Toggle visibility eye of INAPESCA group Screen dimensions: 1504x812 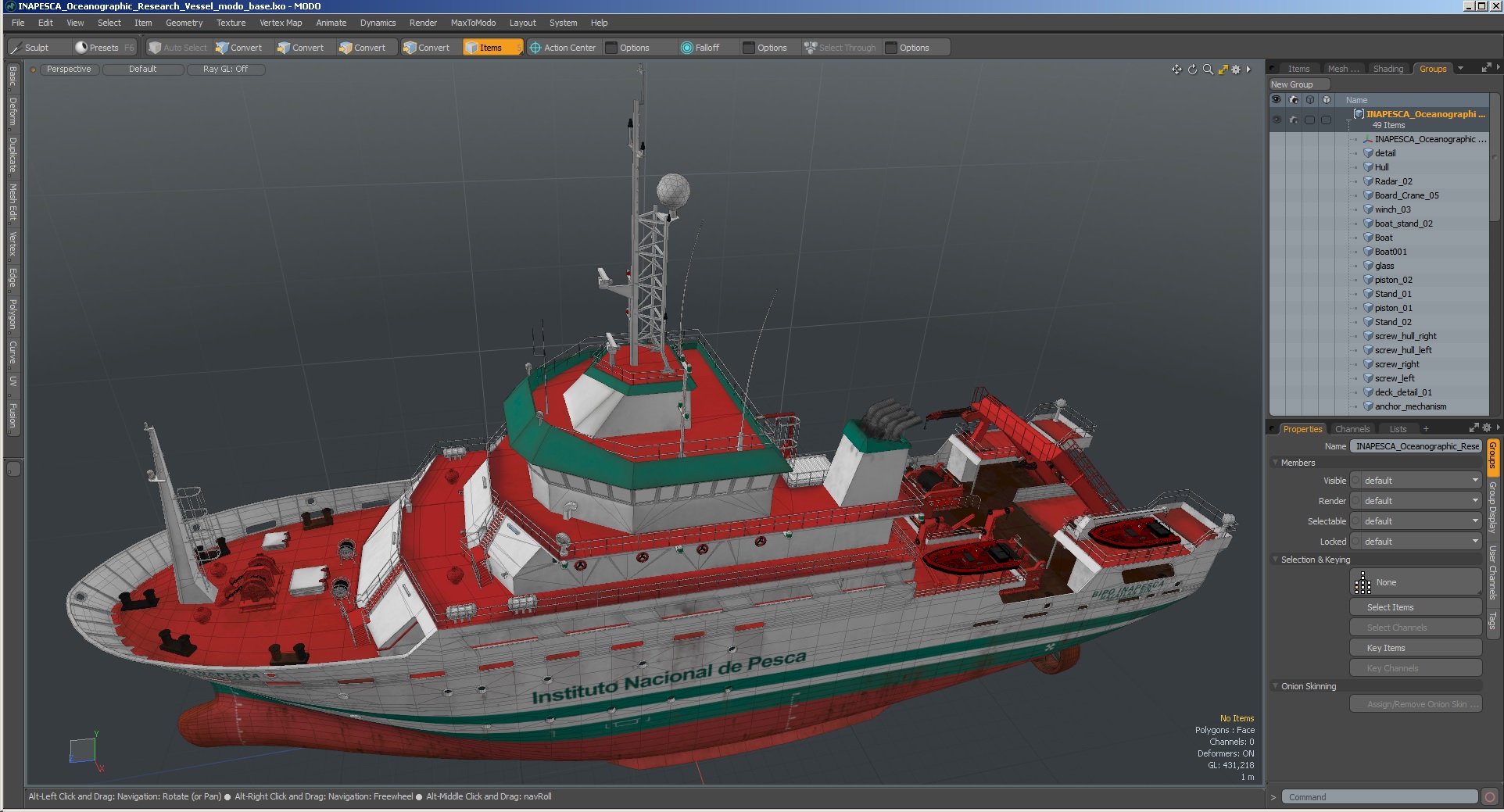[1277, 120]
